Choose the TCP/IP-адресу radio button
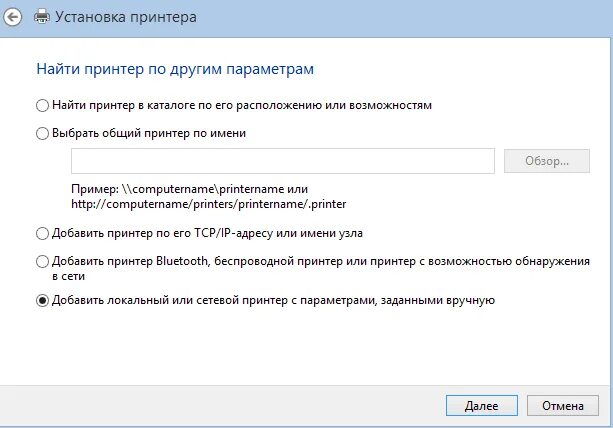The image size is (613, 428). pyautogui.click(x=42, y=234)
